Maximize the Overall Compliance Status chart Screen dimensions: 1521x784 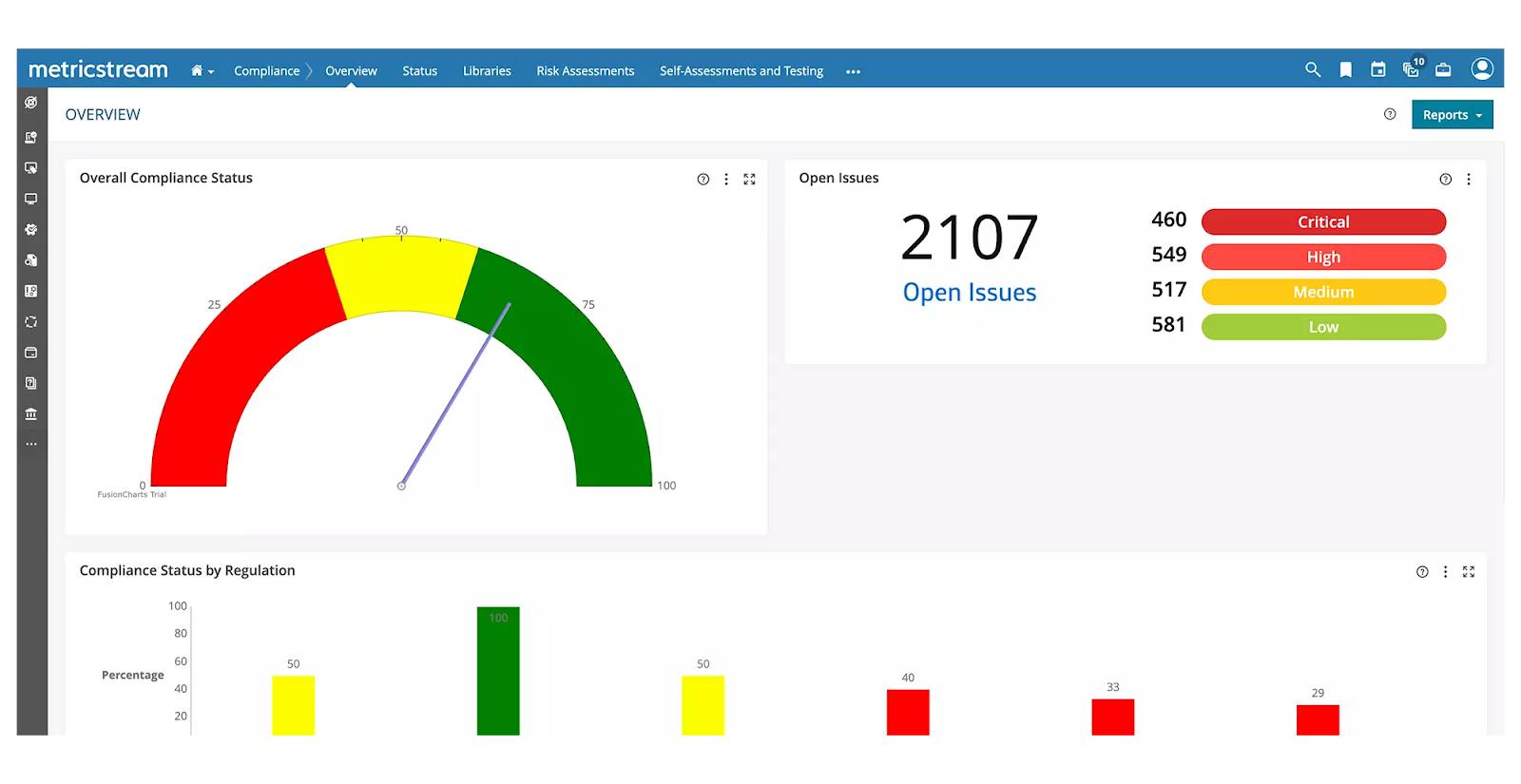749,179
